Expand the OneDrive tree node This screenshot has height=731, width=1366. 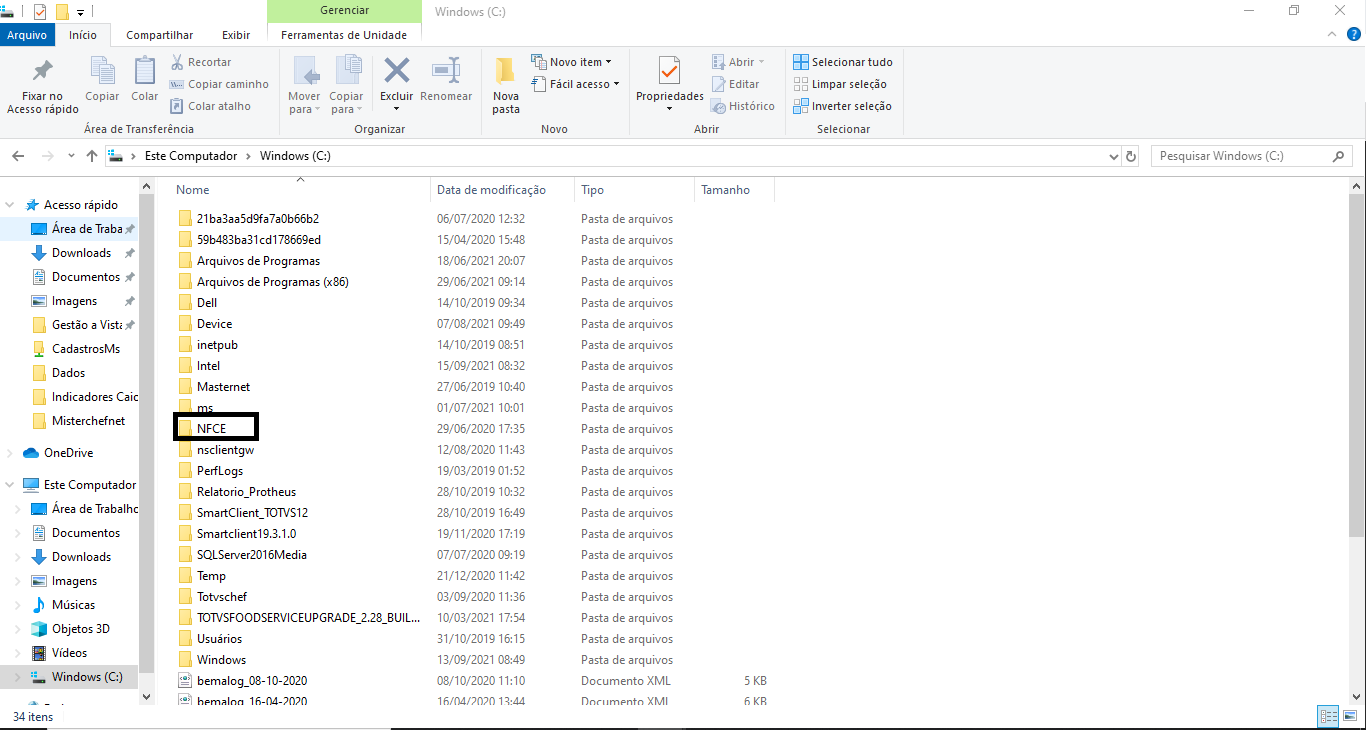click(x=11, y=453)
